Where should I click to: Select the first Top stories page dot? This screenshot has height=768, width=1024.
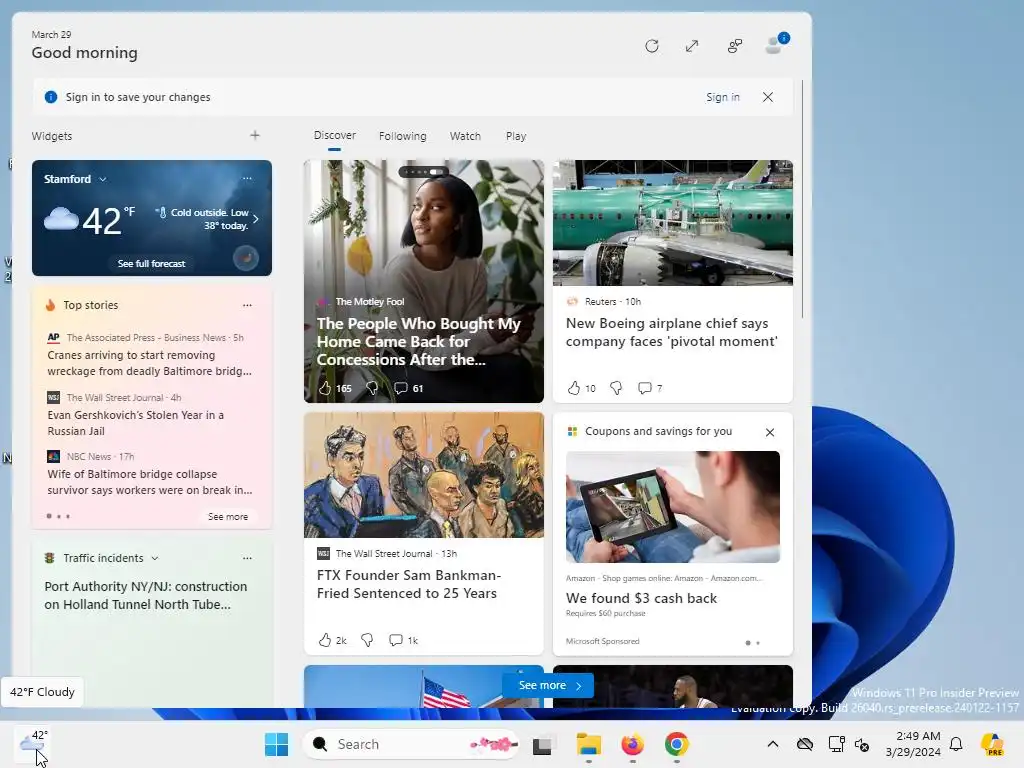49,516
